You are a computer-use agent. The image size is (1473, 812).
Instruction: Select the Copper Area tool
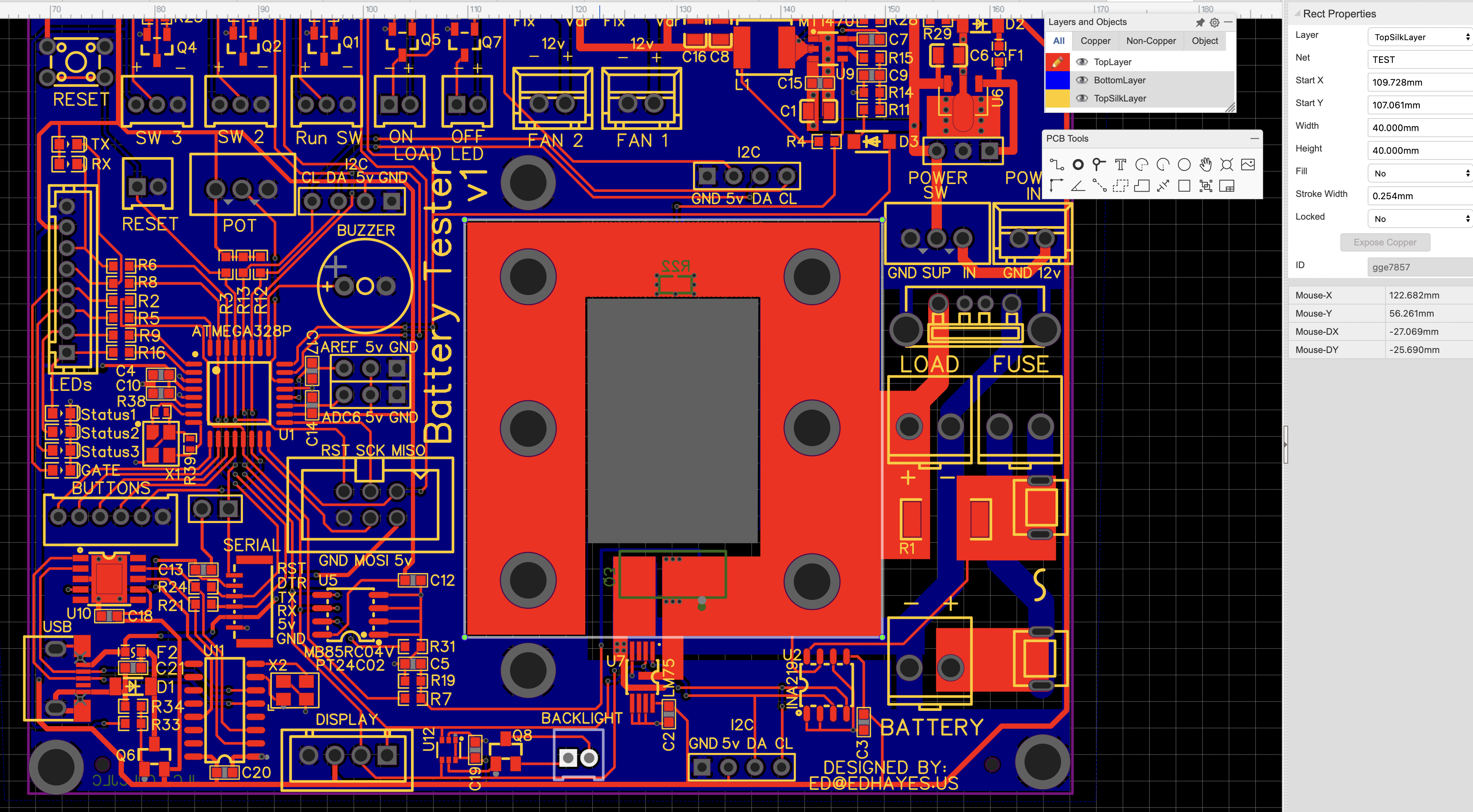tap(1120, 186)
